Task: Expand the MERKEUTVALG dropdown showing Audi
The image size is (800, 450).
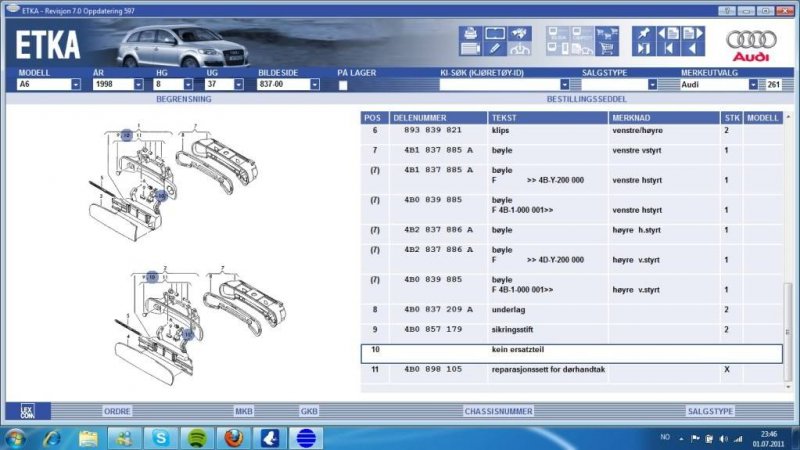Action: pyautogui.click(x=753, y=85)
